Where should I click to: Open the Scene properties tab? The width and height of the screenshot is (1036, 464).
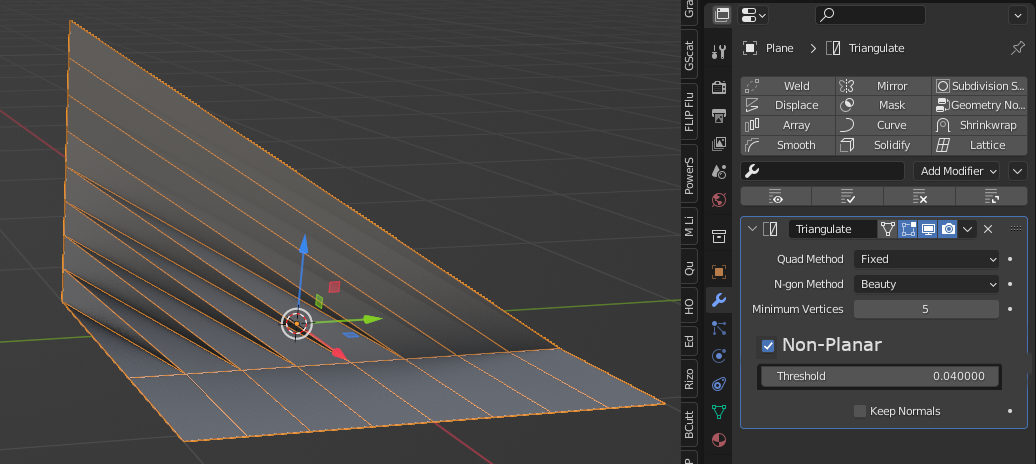pyautogui.click(x=719, y=171)
